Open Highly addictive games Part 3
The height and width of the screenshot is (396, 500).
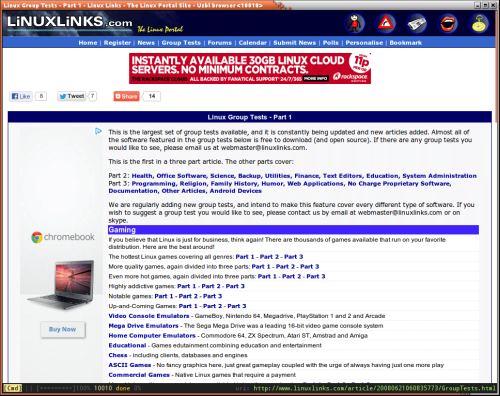[x=235, y=286]
